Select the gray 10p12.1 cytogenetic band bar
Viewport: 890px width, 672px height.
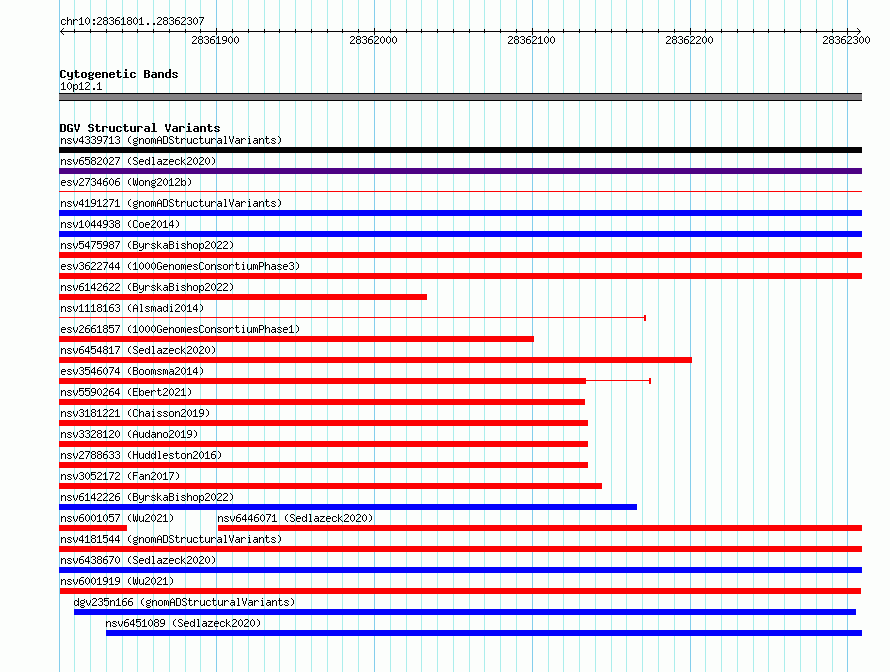point(460,97)
